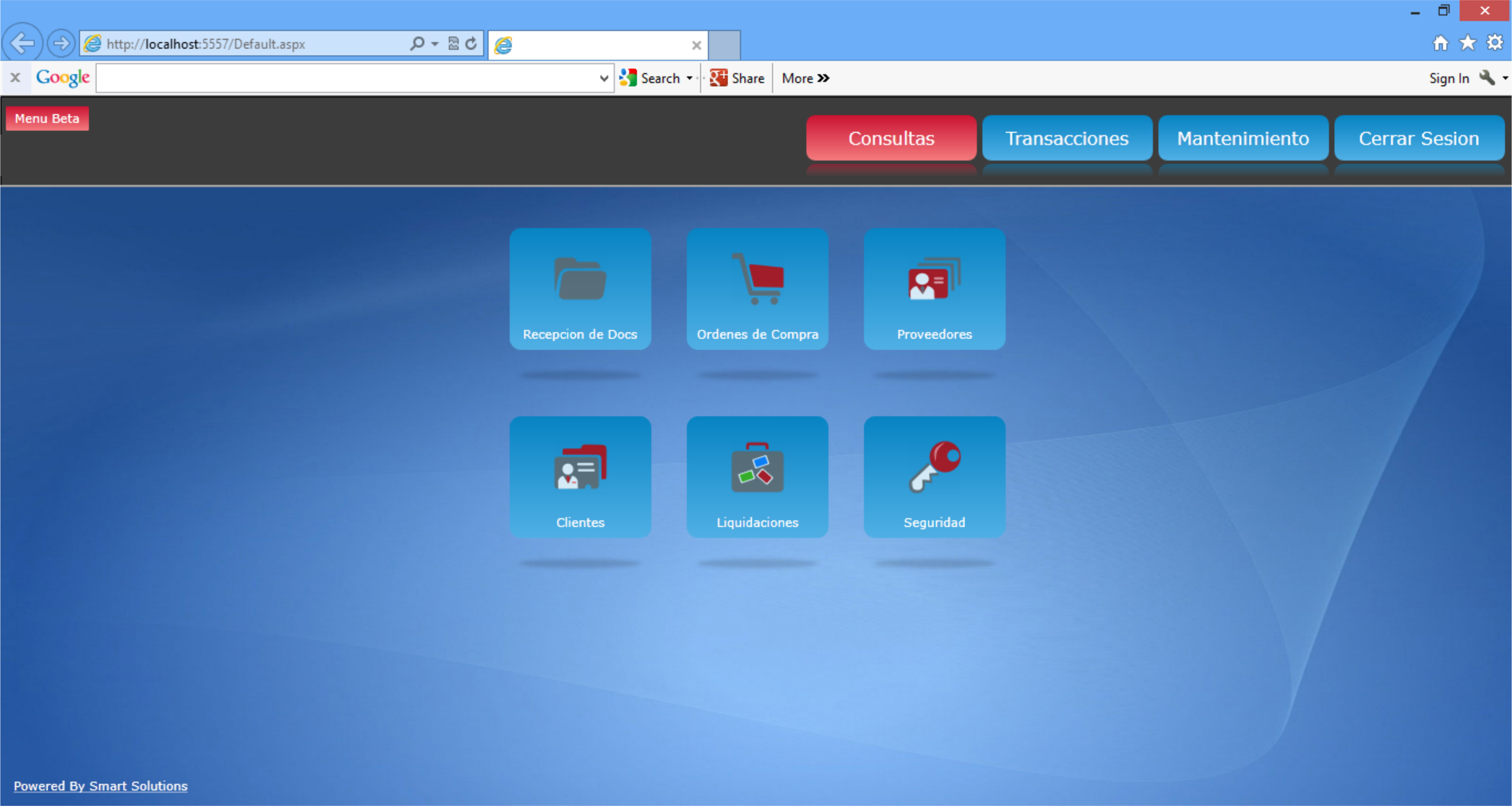Click the Google toolbar search input field
This screenshot has height=806, width=1512.
tap(346, 78)
